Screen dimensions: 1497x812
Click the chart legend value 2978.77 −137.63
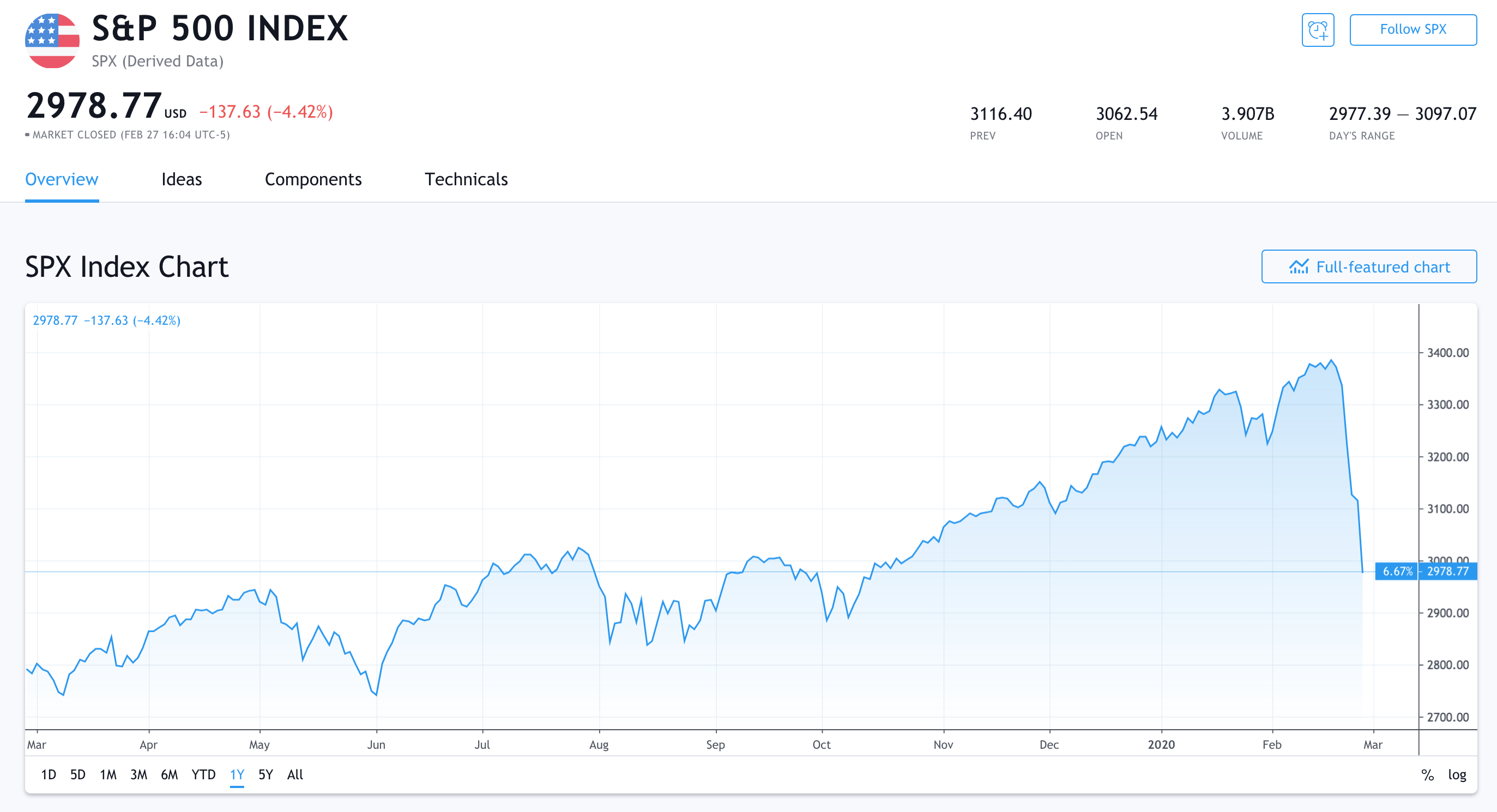80,320
